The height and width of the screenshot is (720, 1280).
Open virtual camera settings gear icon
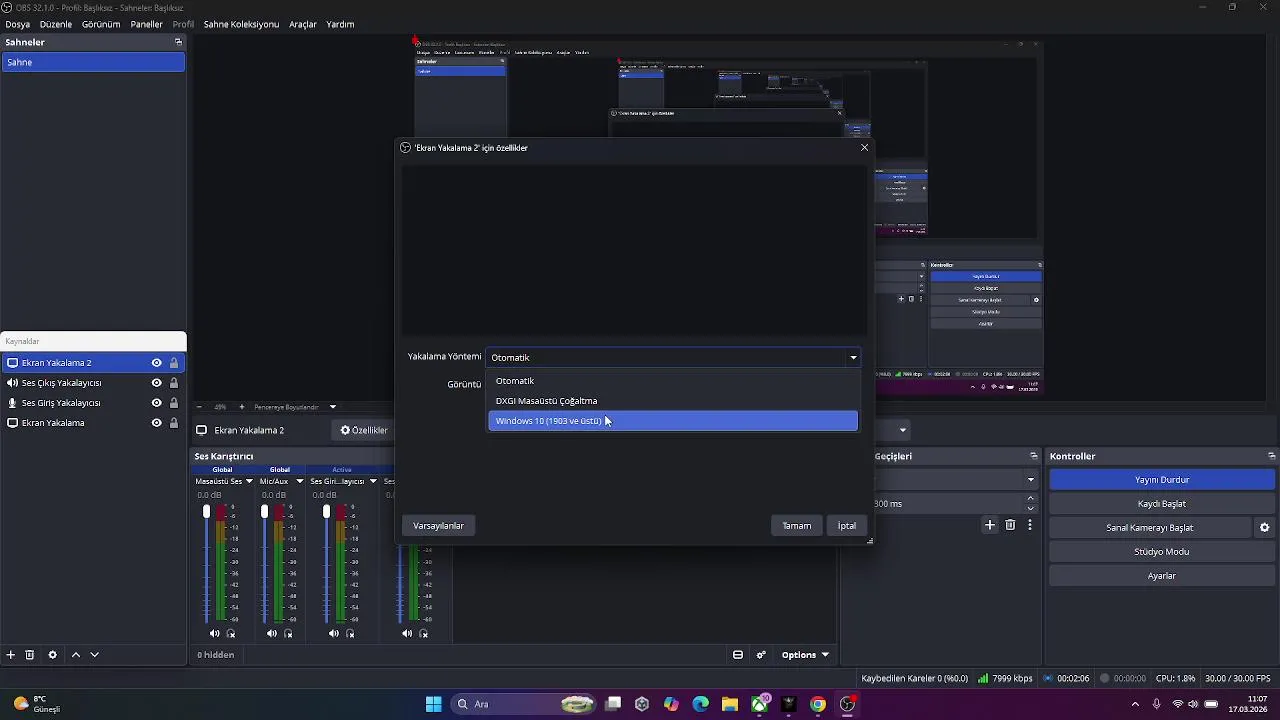click(1264, 528)
